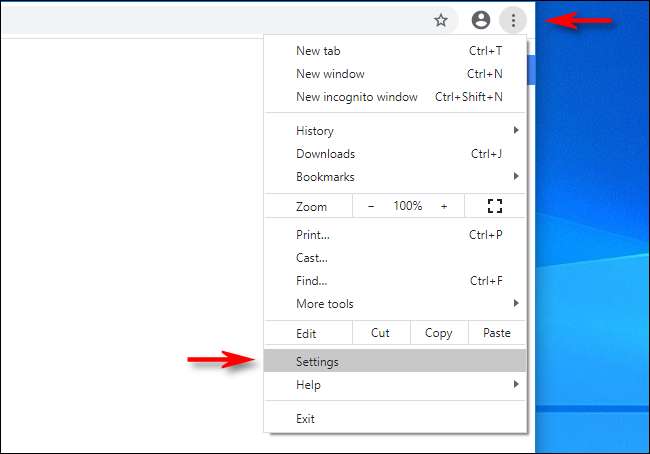The image size is (650, 454).
Task: Open a New tab
Action: pos(395,51)
